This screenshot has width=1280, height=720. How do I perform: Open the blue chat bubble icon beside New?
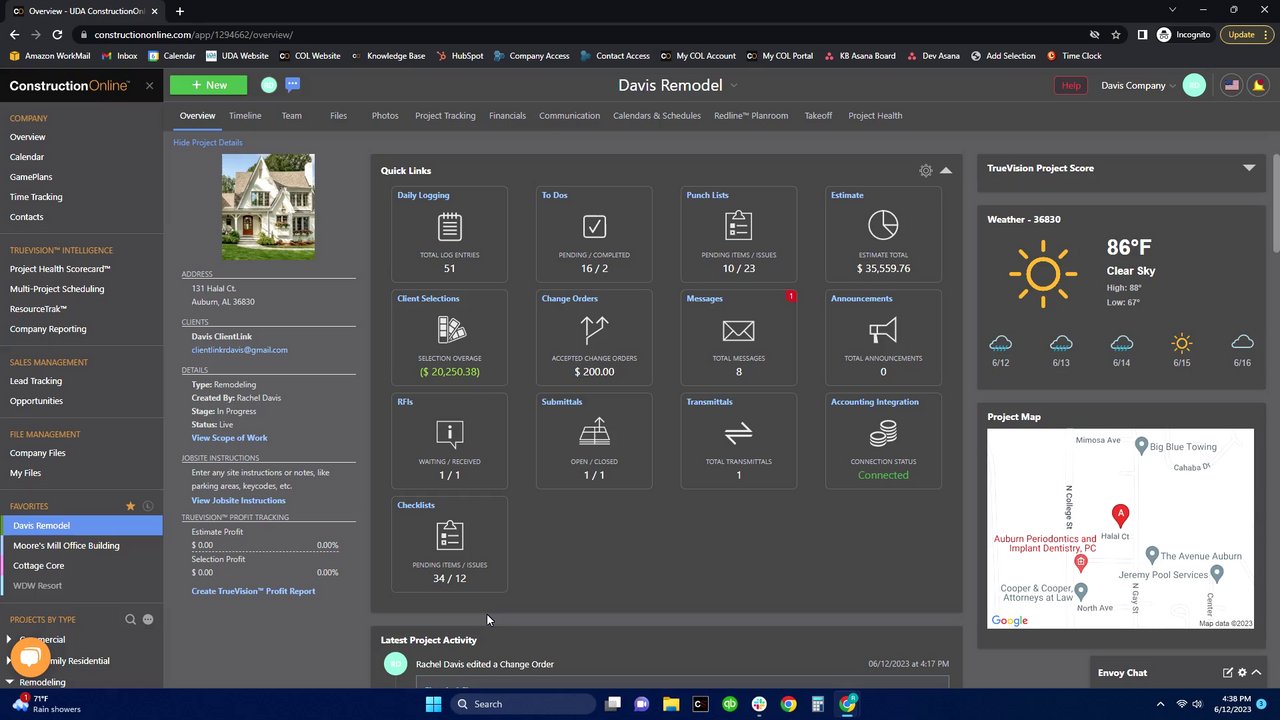[293, 85]
